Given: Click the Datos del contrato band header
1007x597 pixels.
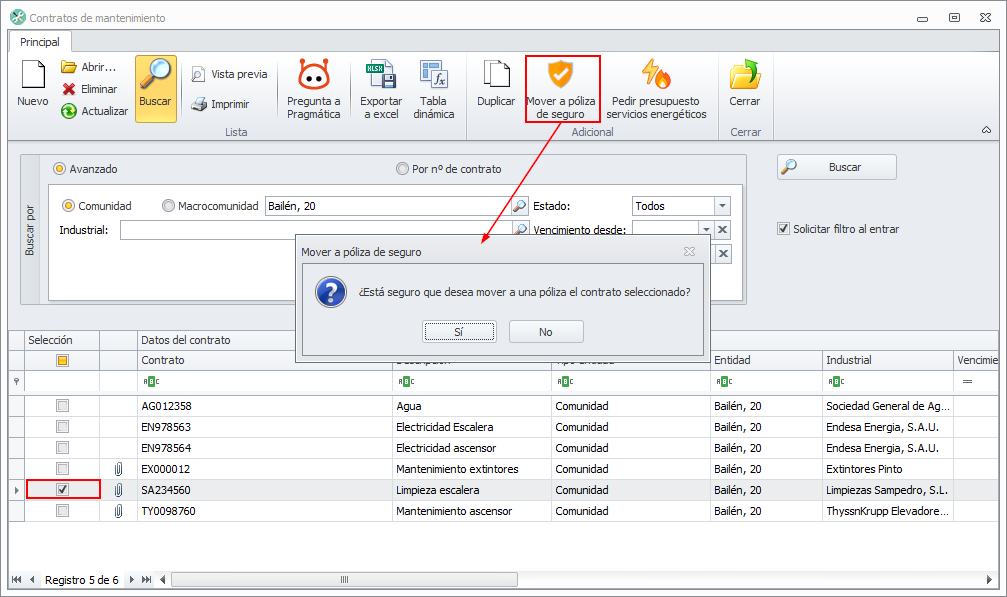Looking at the screenshot, I should [x=186, y=340].
